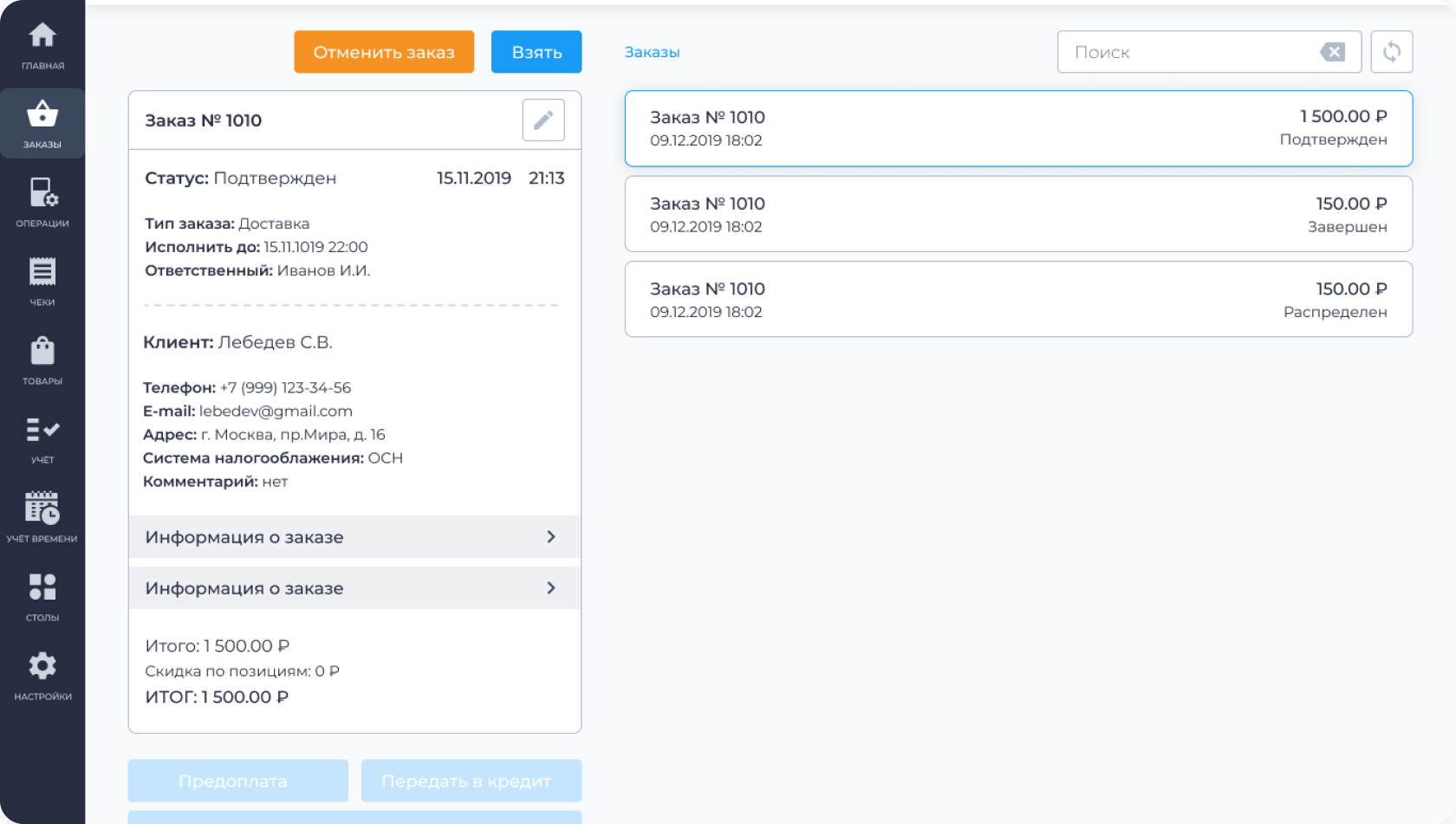Go to Главная home icon in sidebar
1456x824 pixels.
[x=42, y=46]
